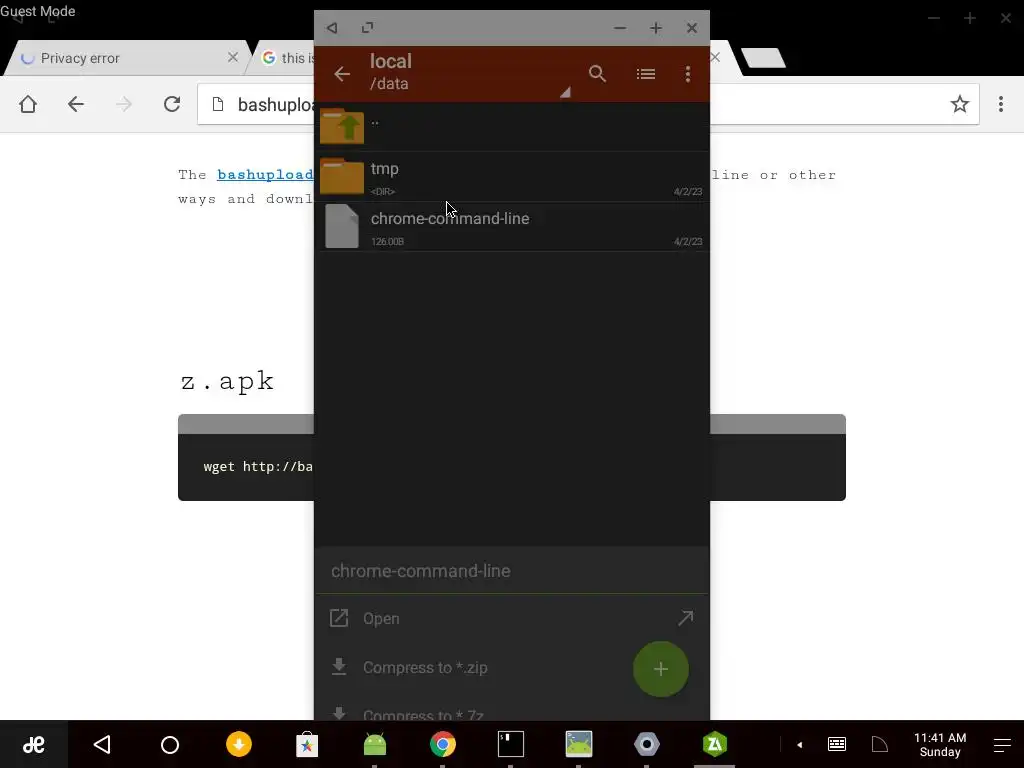
Task: Open the terminal app in taskbar
Action: point(511,744)
